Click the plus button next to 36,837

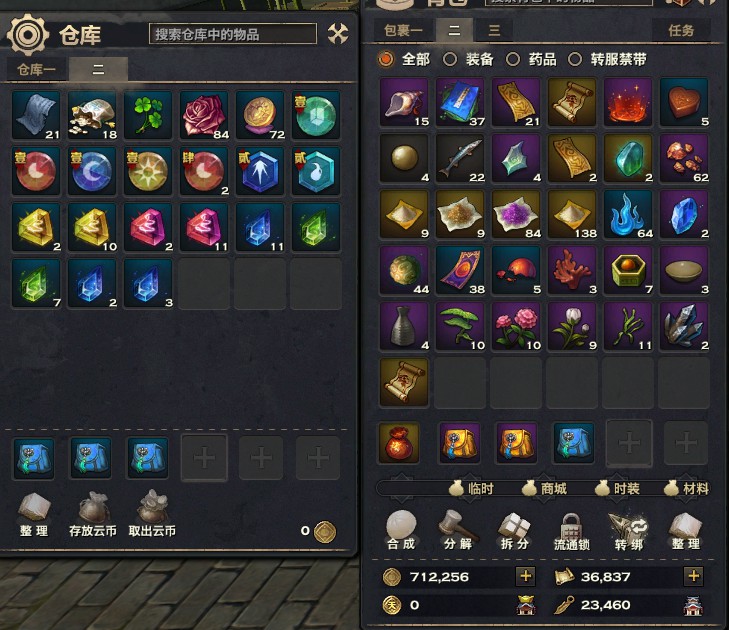(x=693, y=576)
